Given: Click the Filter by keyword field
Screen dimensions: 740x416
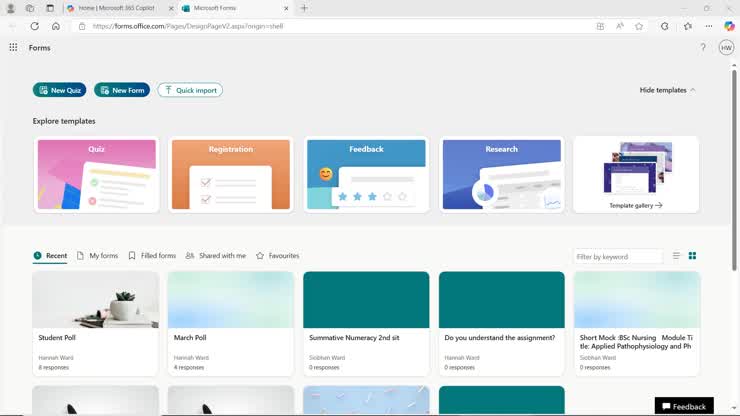Looking at the screenshot, I should tap(618, 256).
